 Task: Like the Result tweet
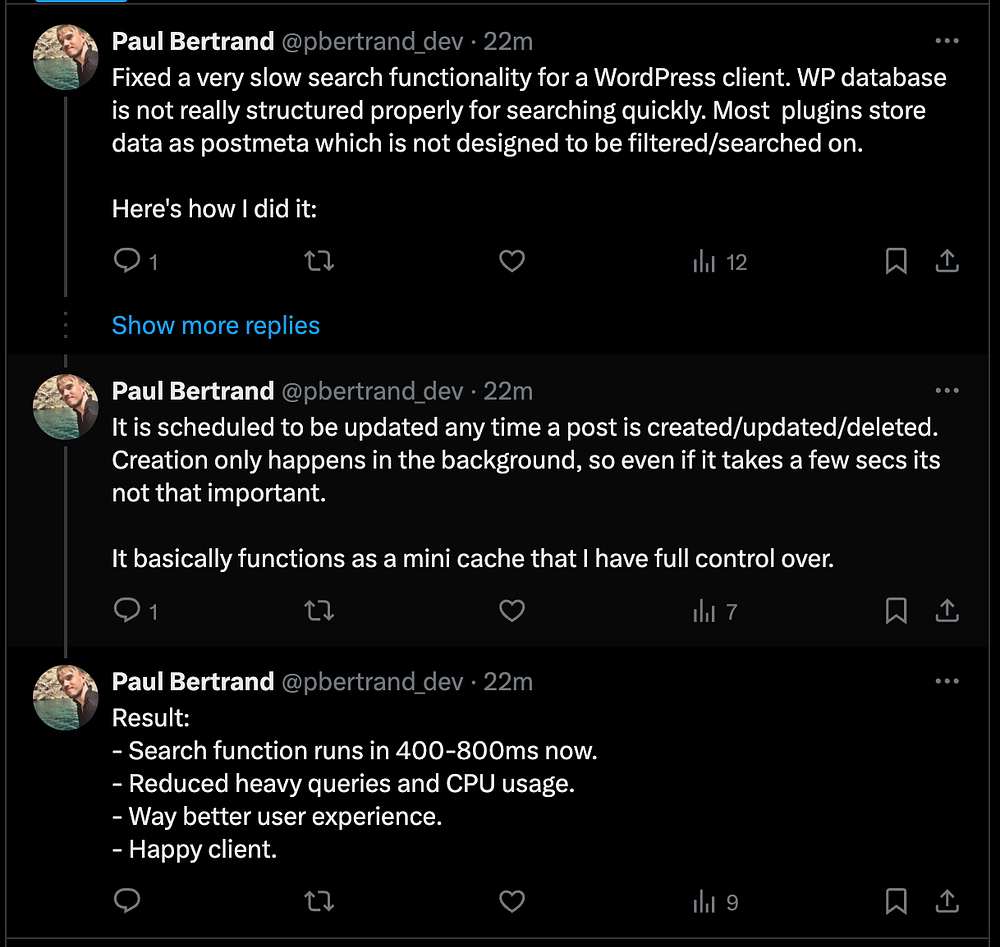click(x=512, y=902)
